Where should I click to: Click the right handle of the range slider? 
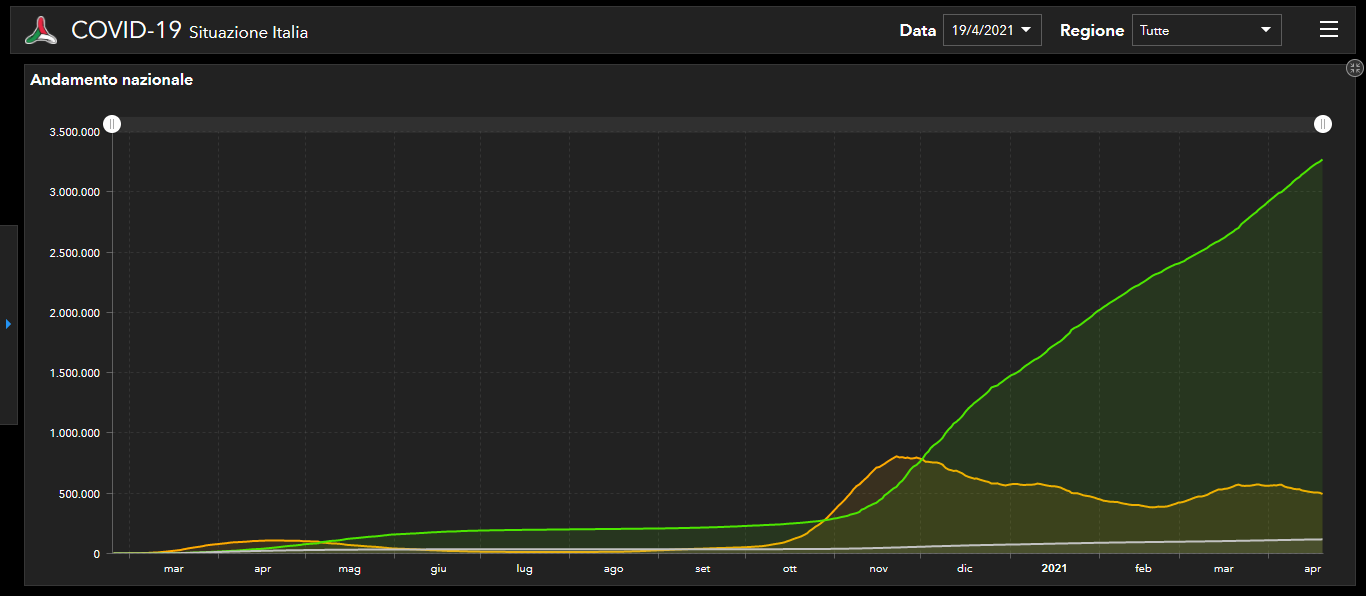[x=1322, y=124]
